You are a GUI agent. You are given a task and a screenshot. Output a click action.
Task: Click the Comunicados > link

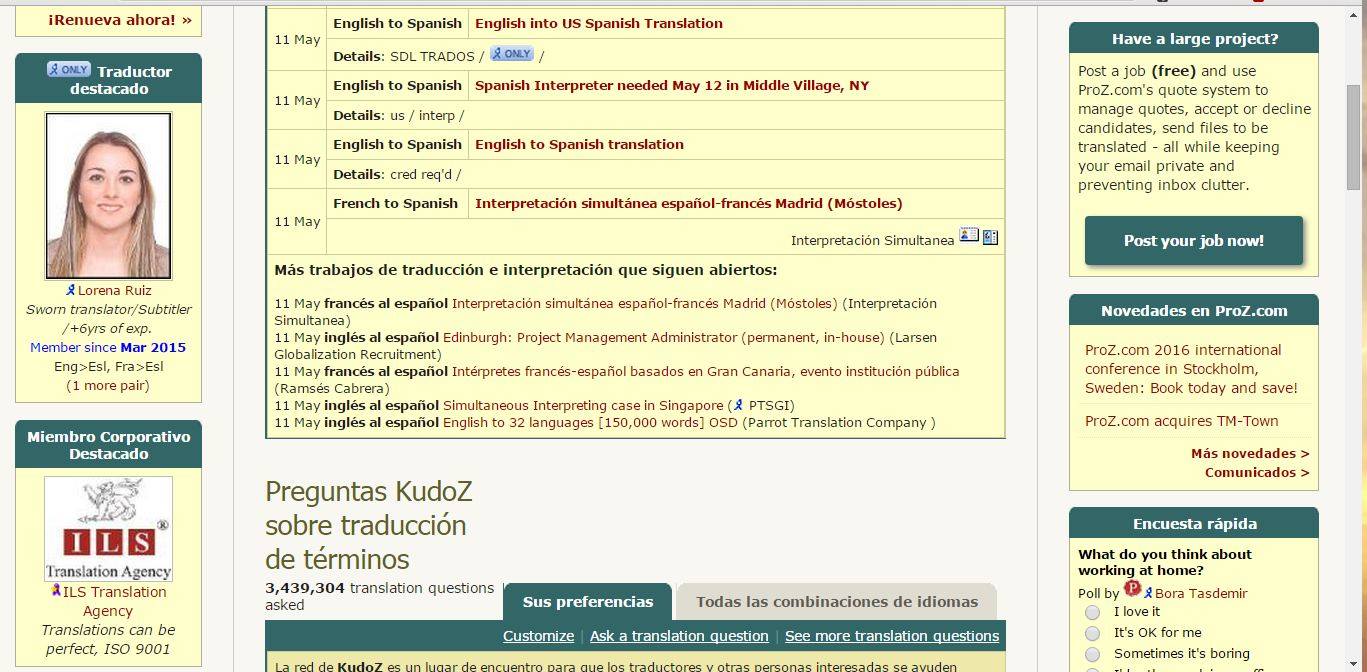point(1257,473)
